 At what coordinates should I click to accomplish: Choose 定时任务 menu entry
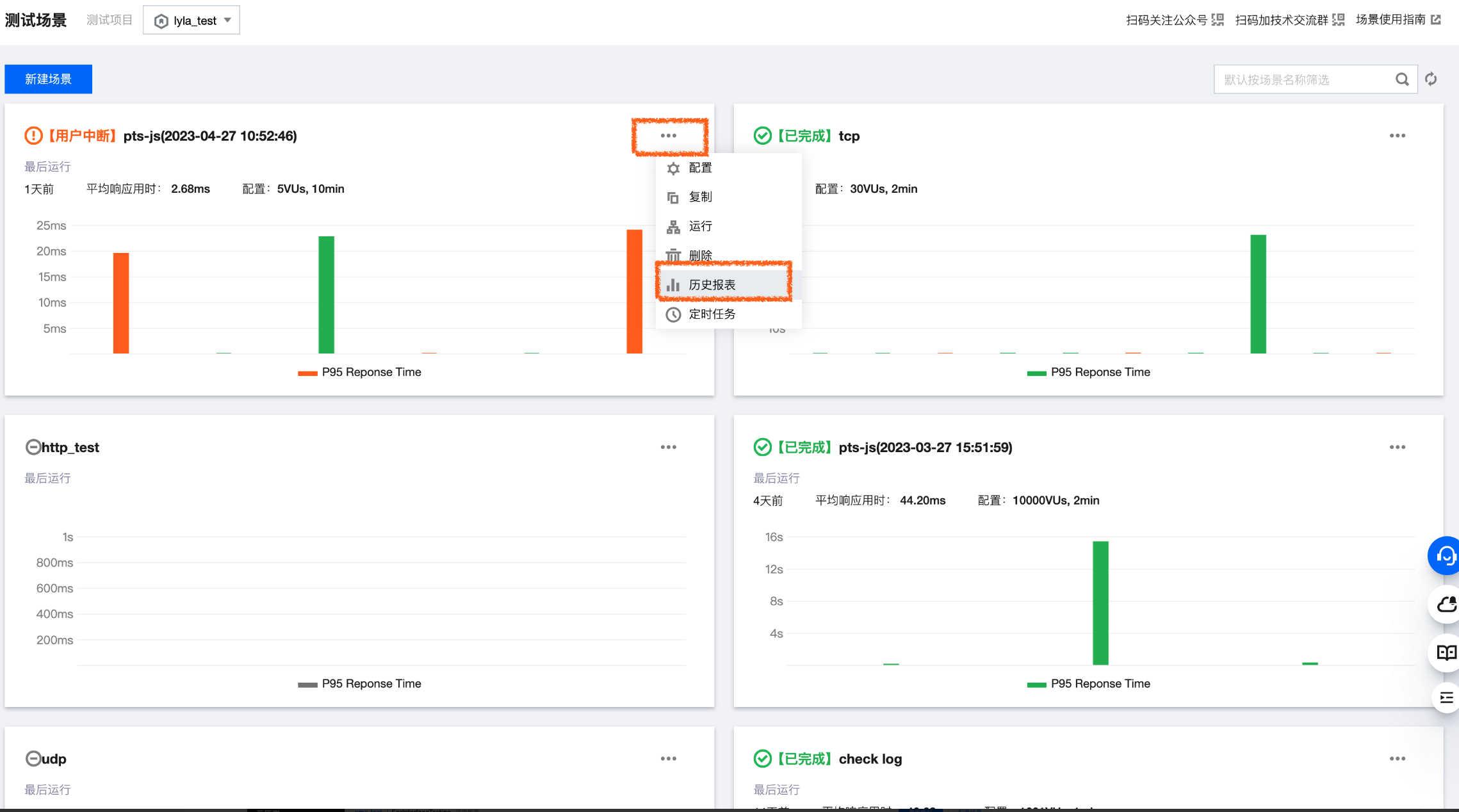click(x=712, y=314)
